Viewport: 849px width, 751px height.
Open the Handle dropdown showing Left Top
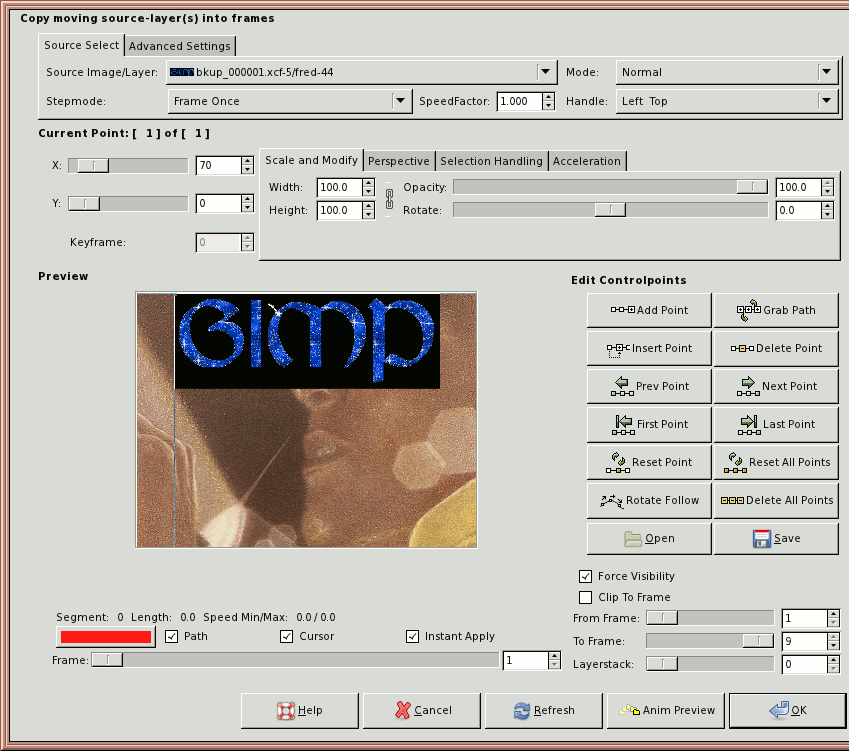tap(727, 101)
